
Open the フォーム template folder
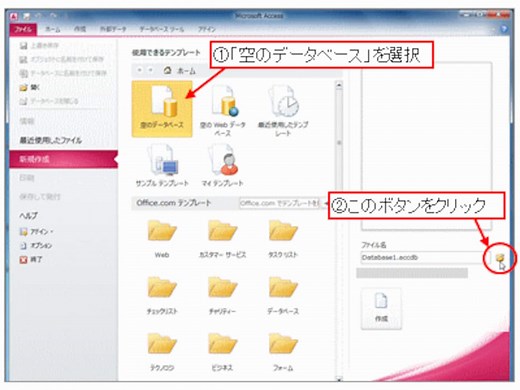click(x=283, y=352)
